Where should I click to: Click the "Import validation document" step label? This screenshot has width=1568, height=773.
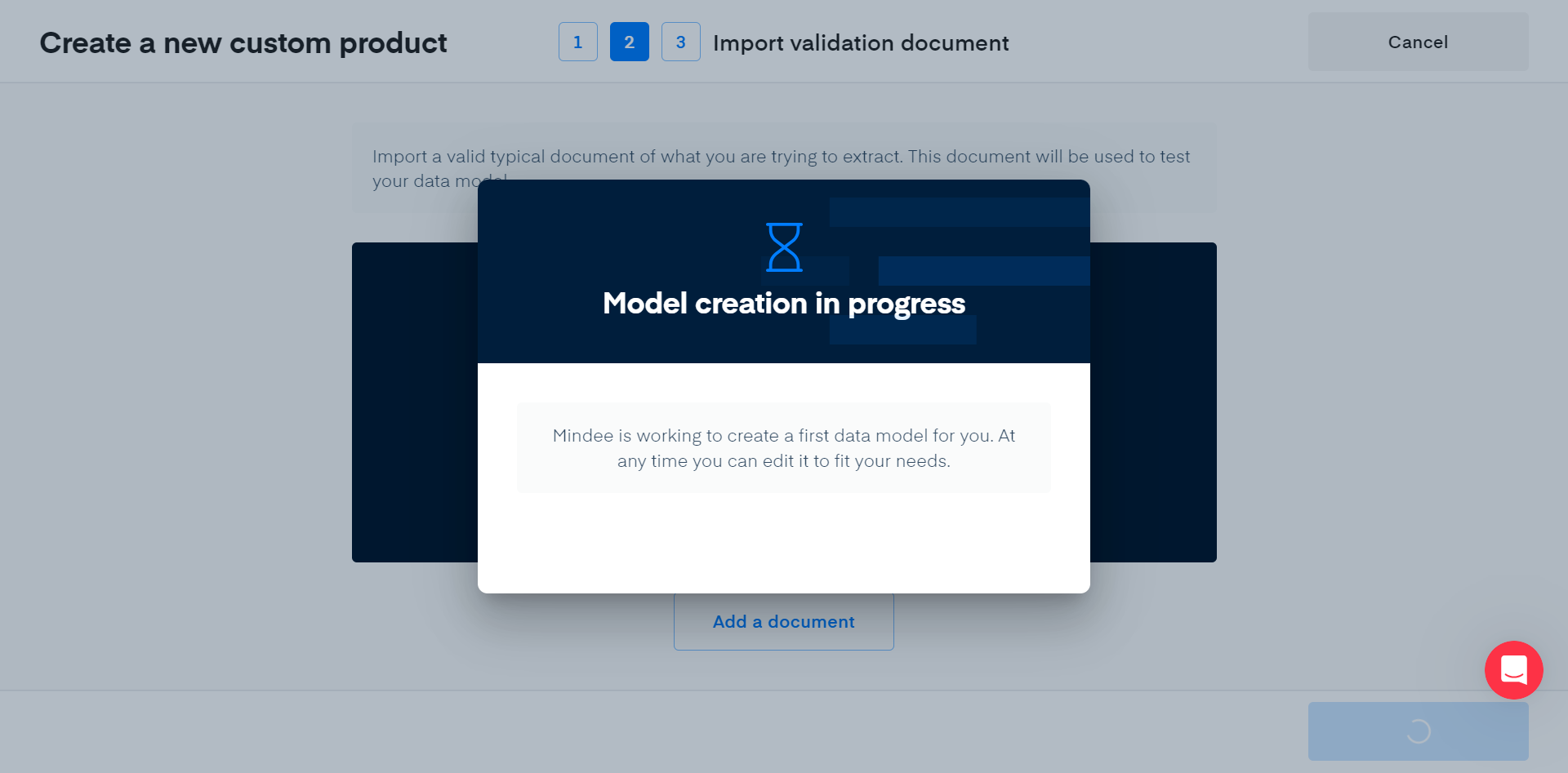pos(861,42)
